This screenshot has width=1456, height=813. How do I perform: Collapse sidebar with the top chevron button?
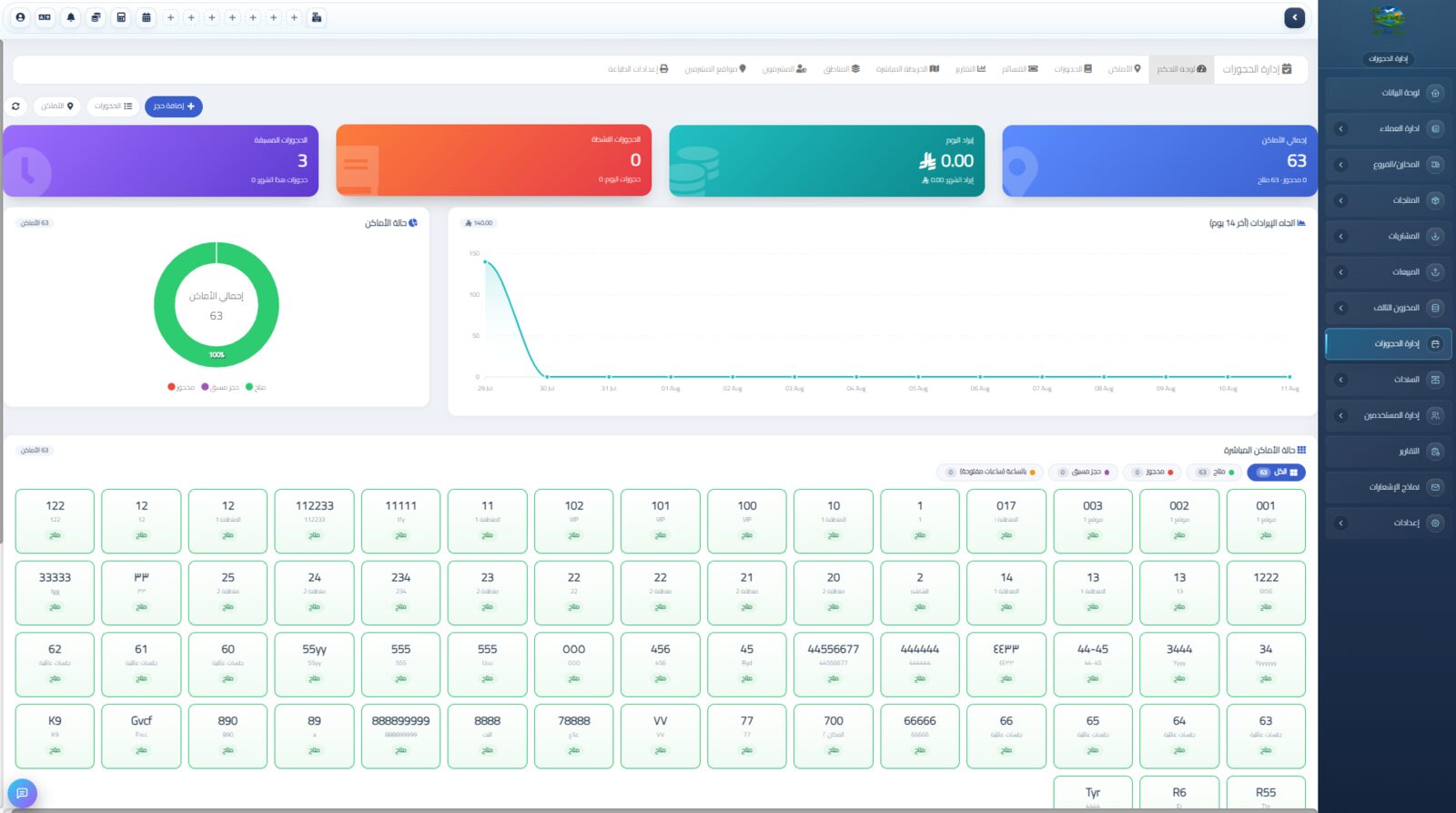click(1294, 17)
